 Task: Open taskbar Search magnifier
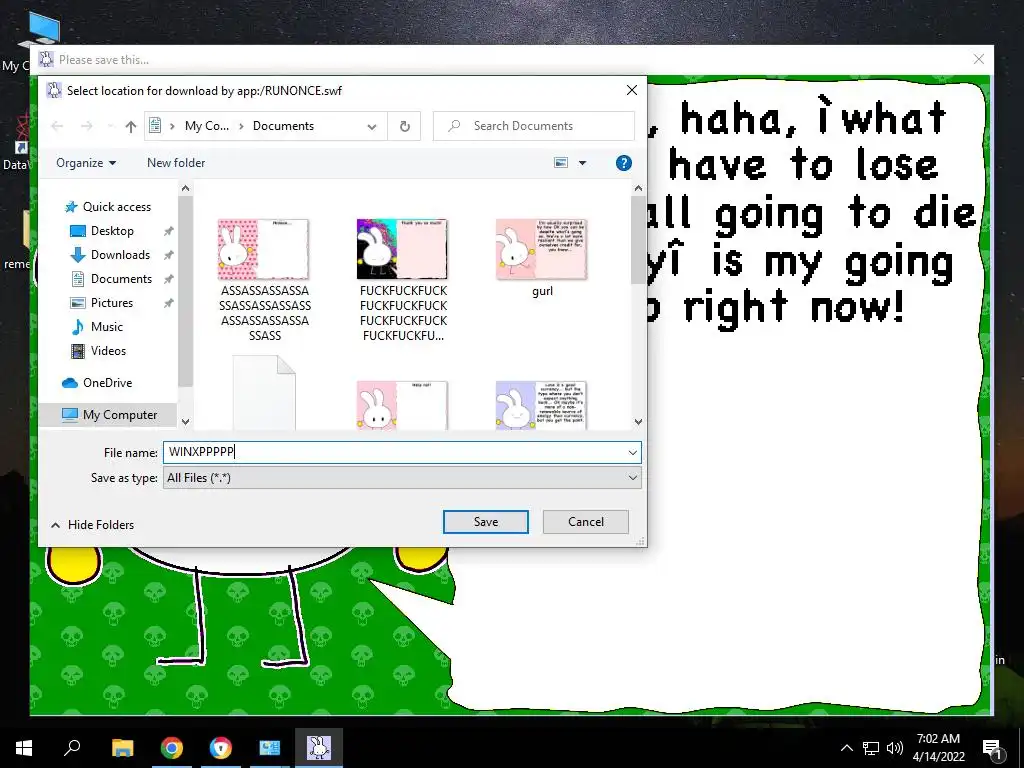(72, 747)
